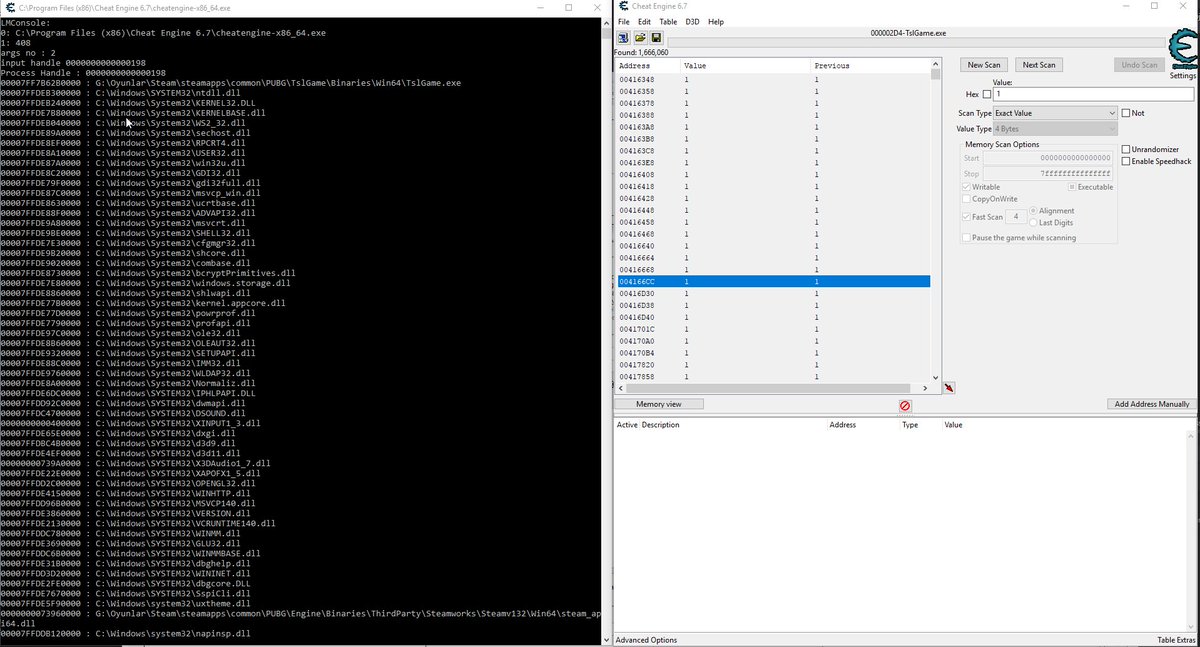1200x647 pixels.
Task: Click Active column header in address table
Action: click(x=627, y=425)
